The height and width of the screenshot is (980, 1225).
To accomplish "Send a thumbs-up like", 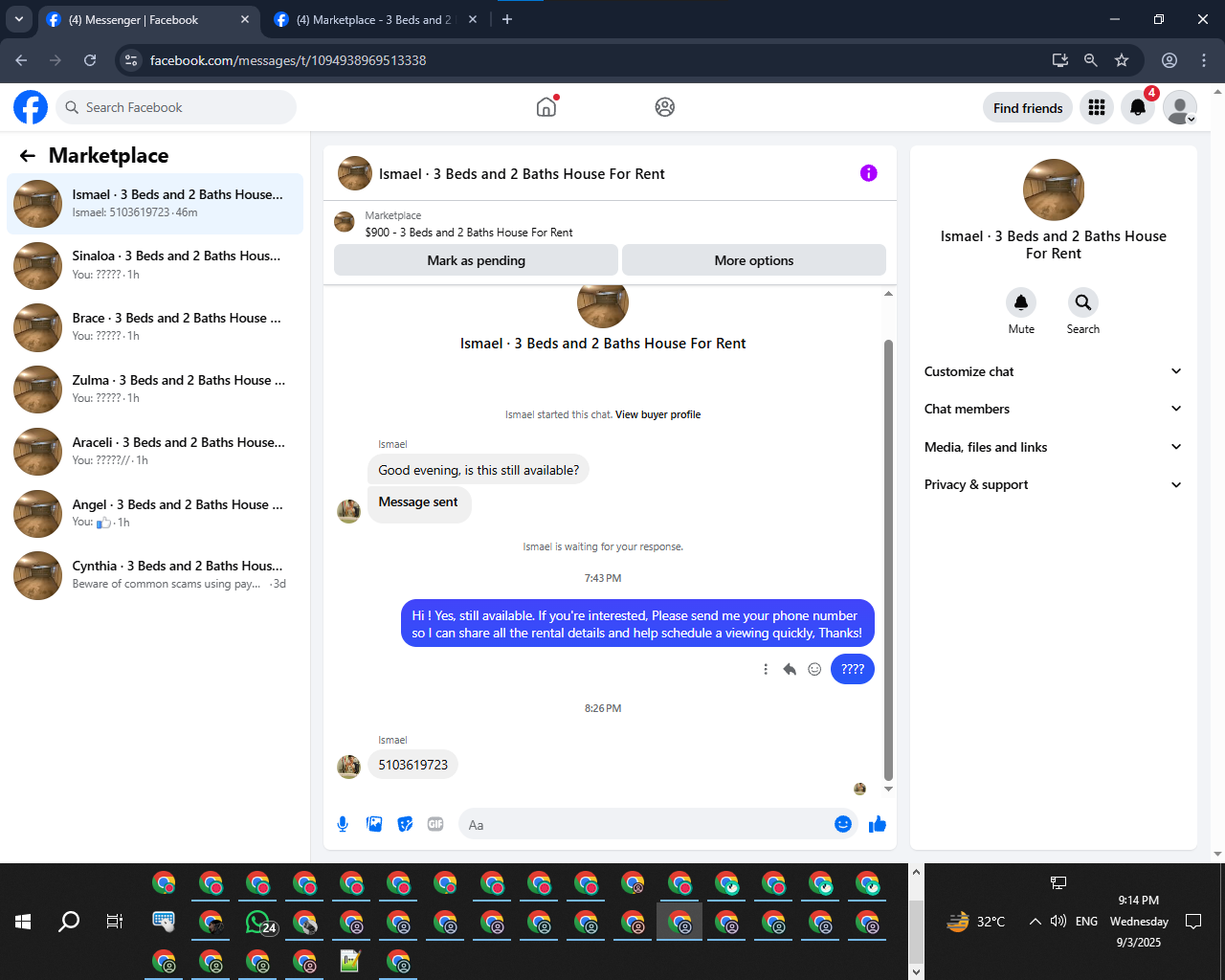I will click(x=878, y=824).
